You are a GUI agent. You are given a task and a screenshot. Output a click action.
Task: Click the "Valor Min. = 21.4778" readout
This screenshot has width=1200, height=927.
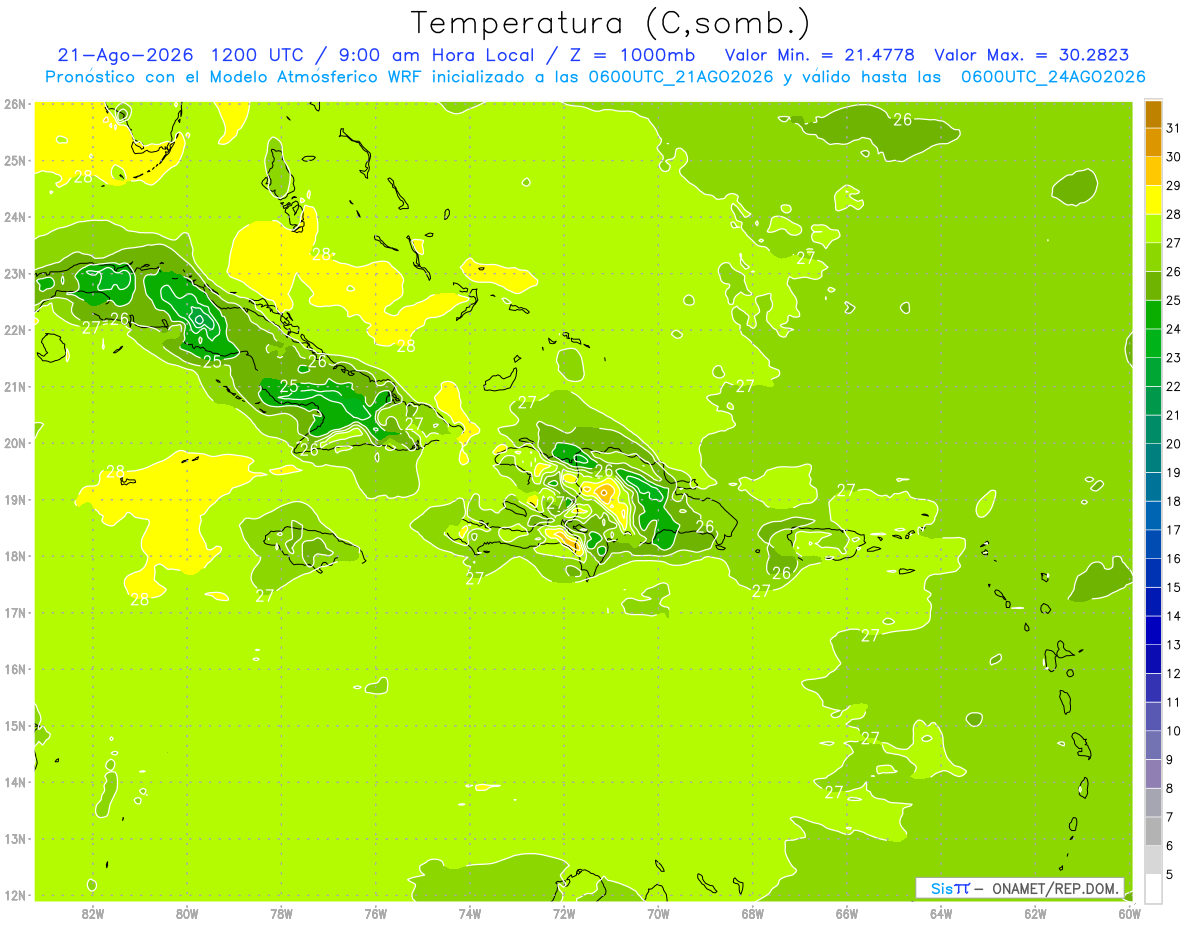[x=819, y=55]
